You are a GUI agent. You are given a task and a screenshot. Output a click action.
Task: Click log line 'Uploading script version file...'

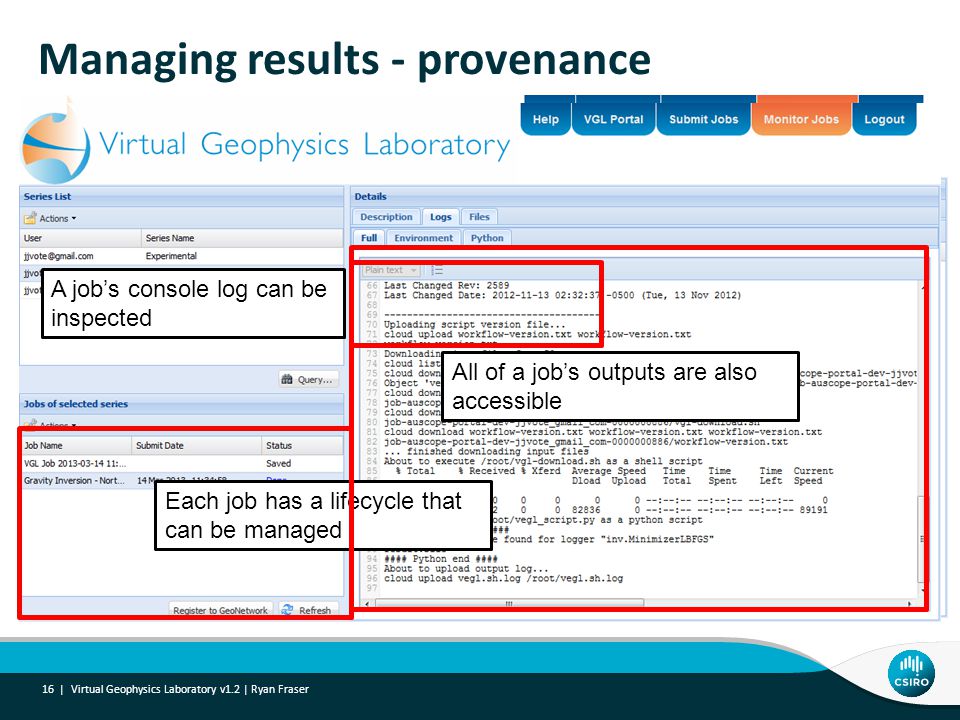(x=474, y=324)
